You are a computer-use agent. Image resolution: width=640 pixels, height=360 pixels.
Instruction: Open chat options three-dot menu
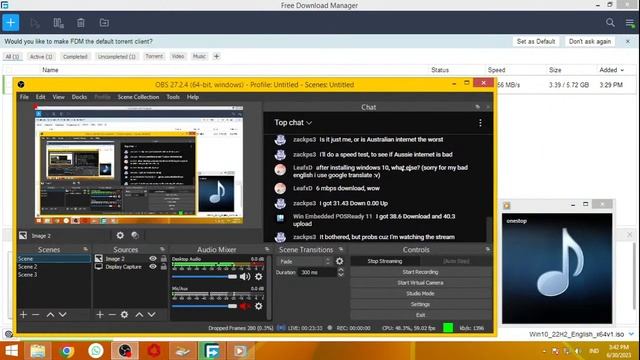click(x=480, y=123)
